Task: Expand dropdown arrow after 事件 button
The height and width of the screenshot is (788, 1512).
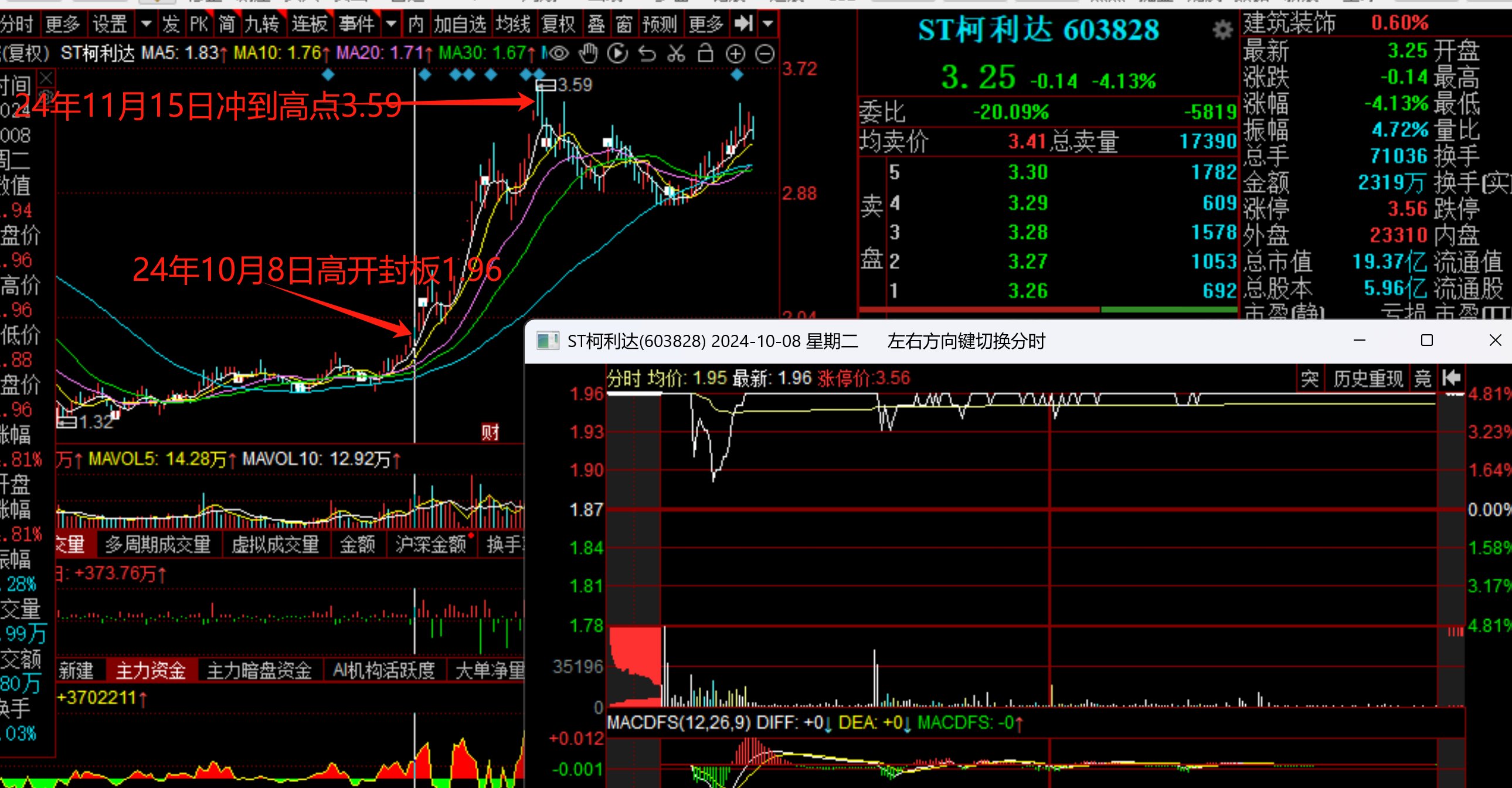Action: click(391, 24)
